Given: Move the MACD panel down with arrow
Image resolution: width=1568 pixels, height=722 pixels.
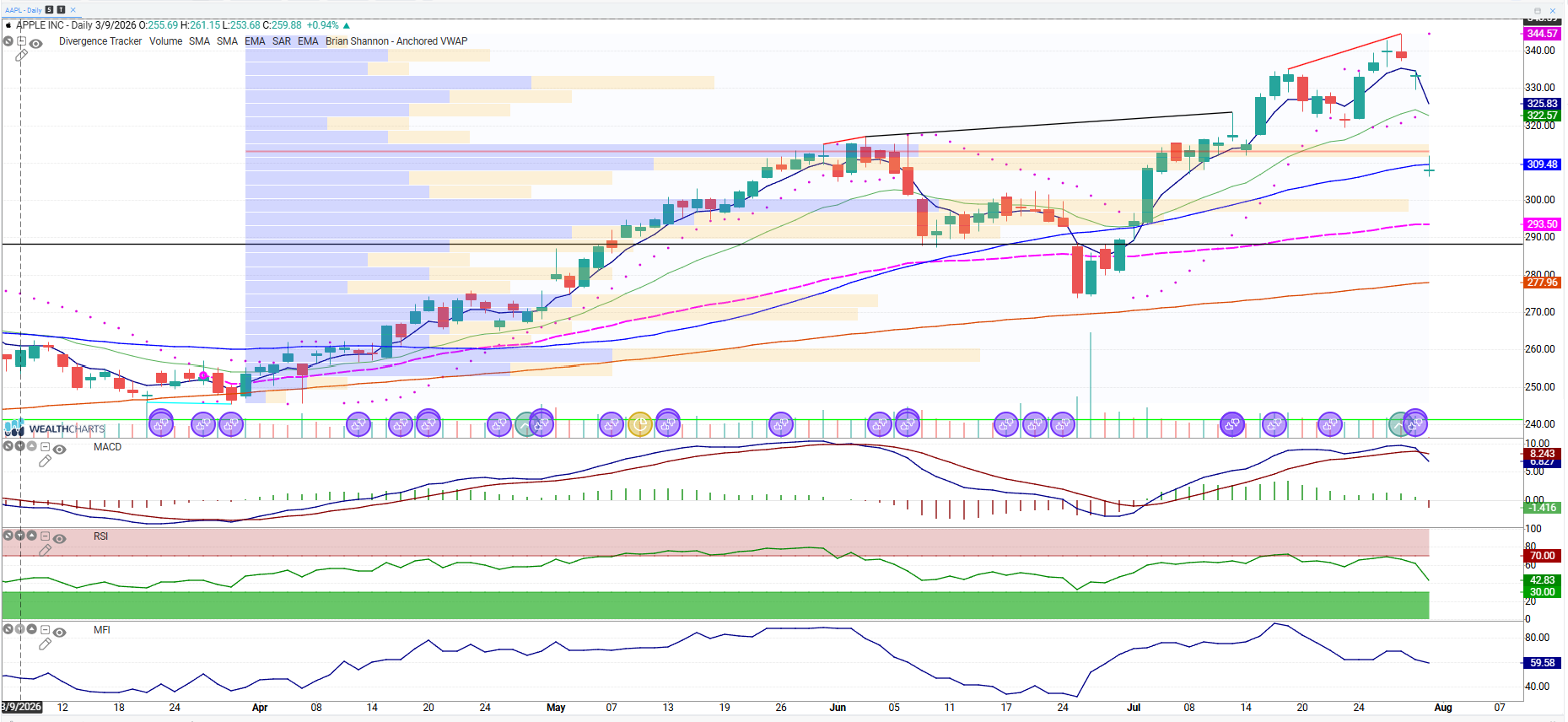Looking at the screenshot, I should [x=19, y=446].
